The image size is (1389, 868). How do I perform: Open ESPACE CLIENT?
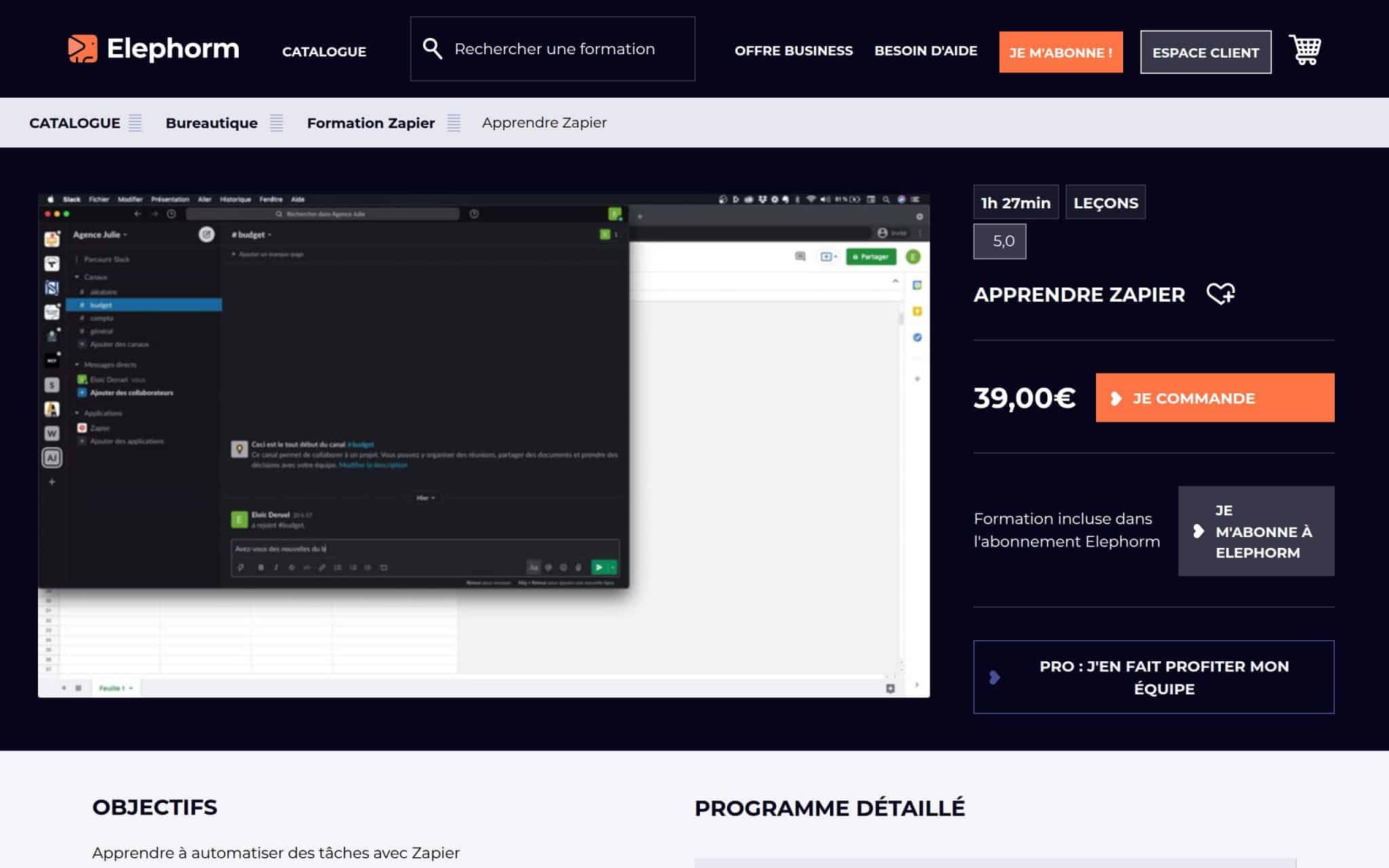(x=1205, y=52)
